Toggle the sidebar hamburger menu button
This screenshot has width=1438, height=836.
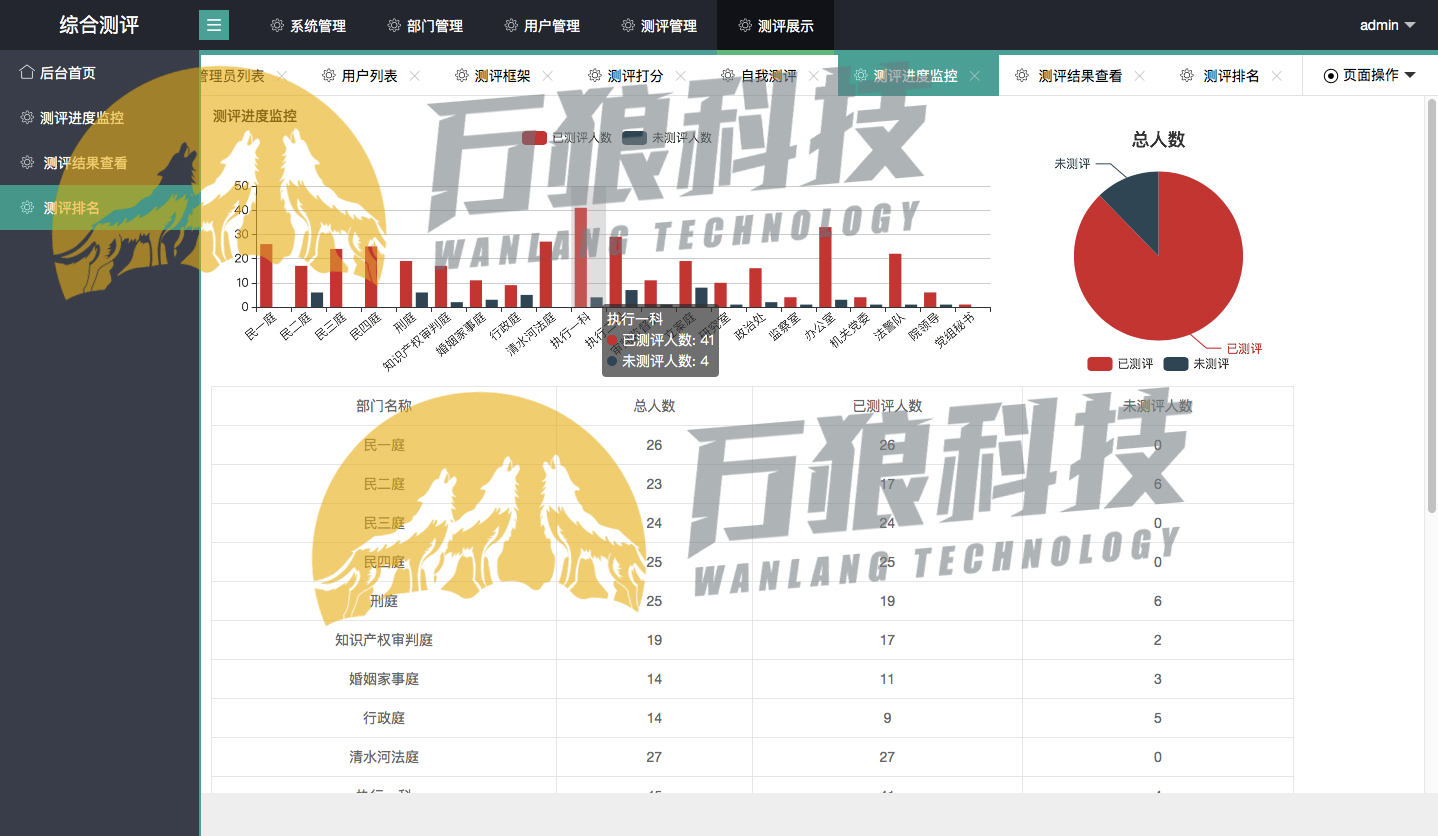[214, 25]
